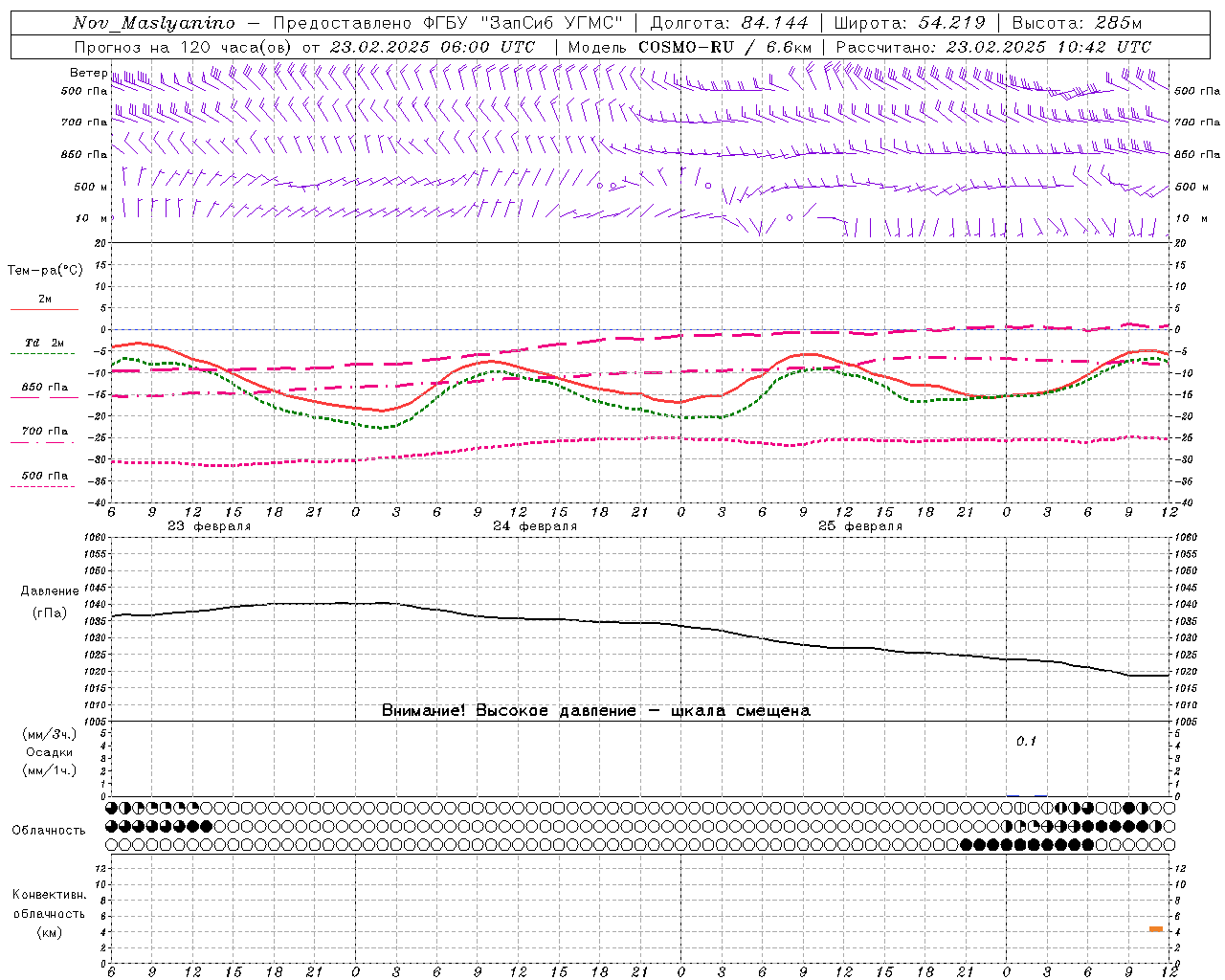Image resolution: width=1225 pixels, height=980 pixels.
Task: Click the 23 февраля date label
Action: (209, 525)
